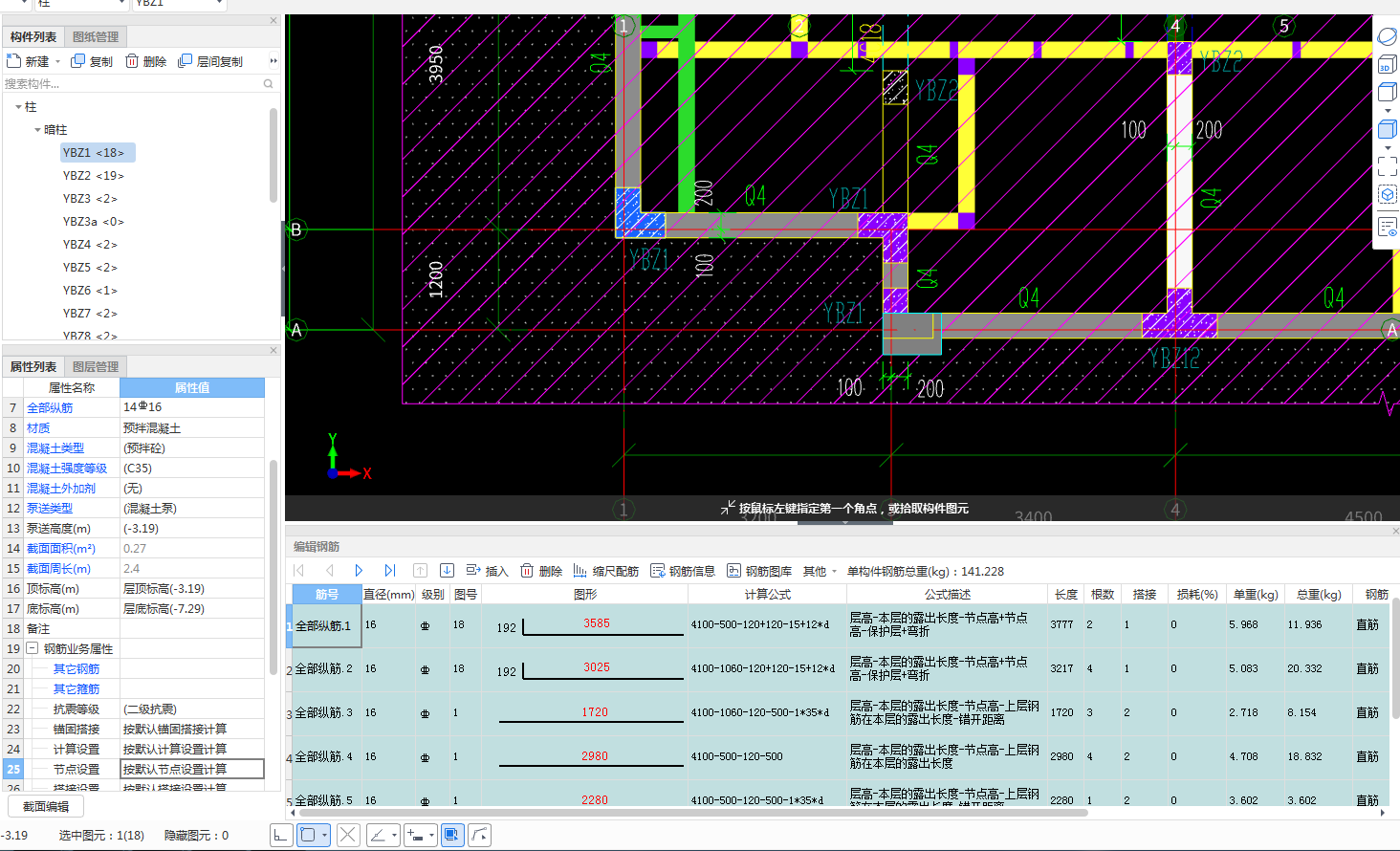
Task: Switch to the 图层管理 tab
Action: click(96, 367)
